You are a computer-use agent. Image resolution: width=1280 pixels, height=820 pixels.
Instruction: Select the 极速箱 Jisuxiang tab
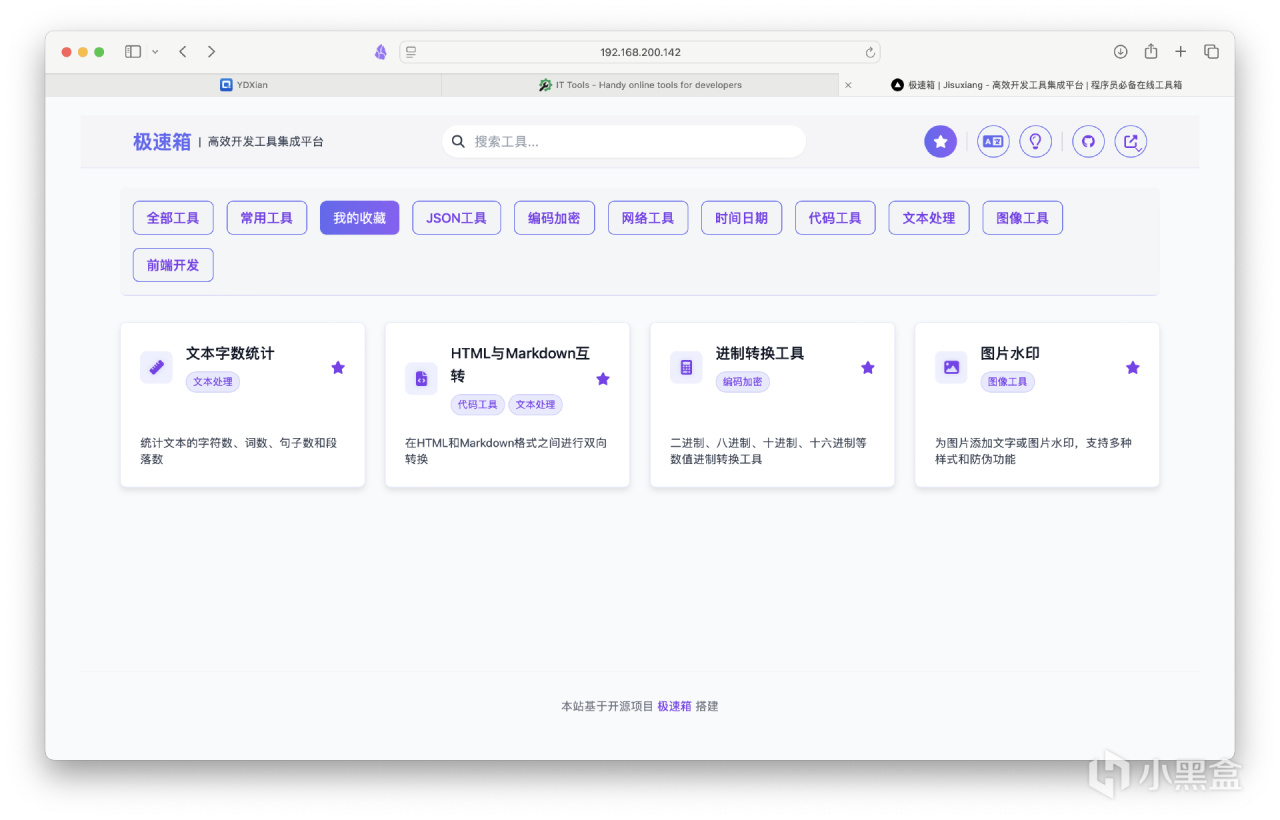pos(1036,85)
